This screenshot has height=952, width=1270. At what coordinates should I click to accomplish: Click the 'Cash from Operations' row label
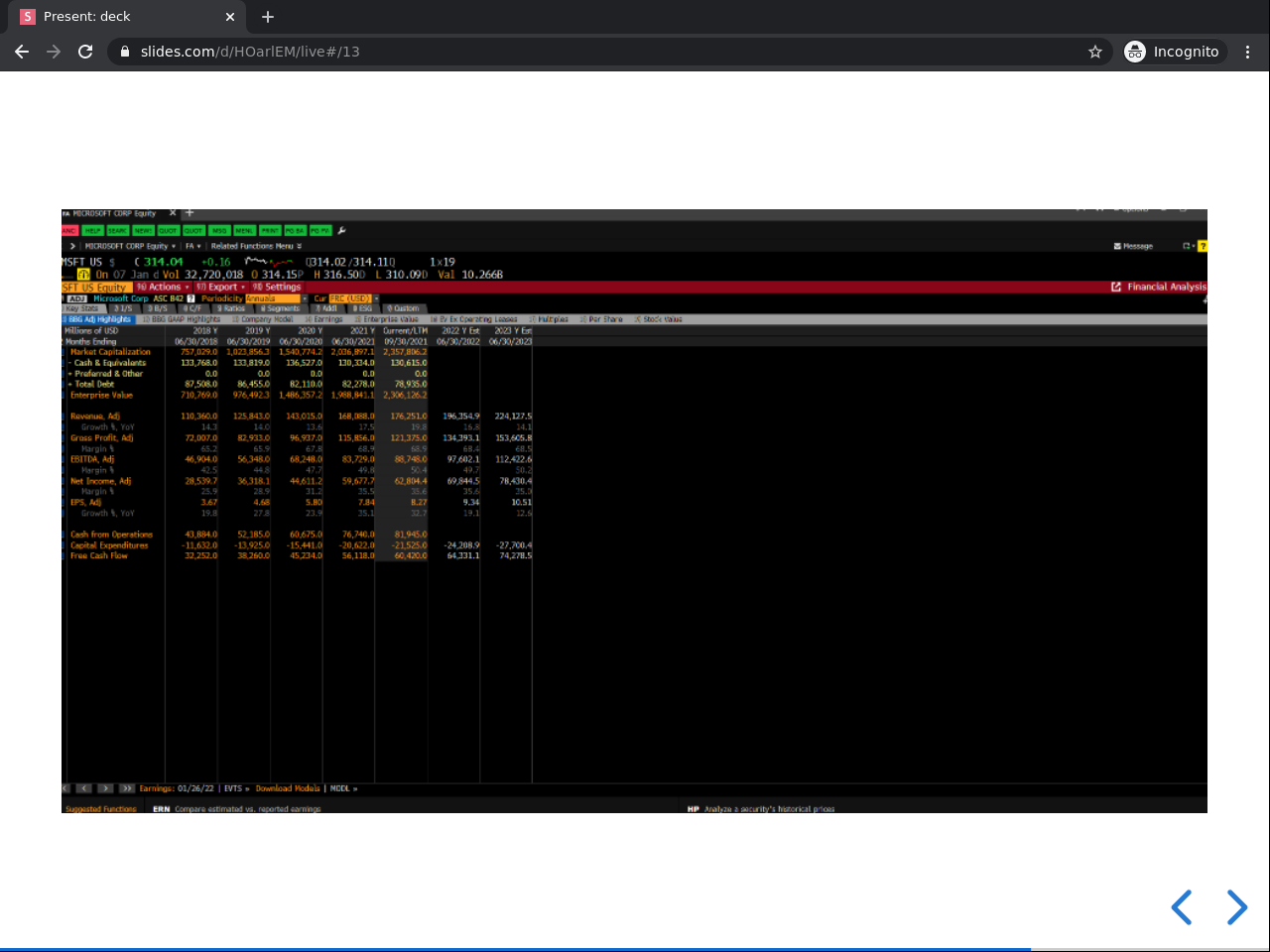tap(111, 535)
